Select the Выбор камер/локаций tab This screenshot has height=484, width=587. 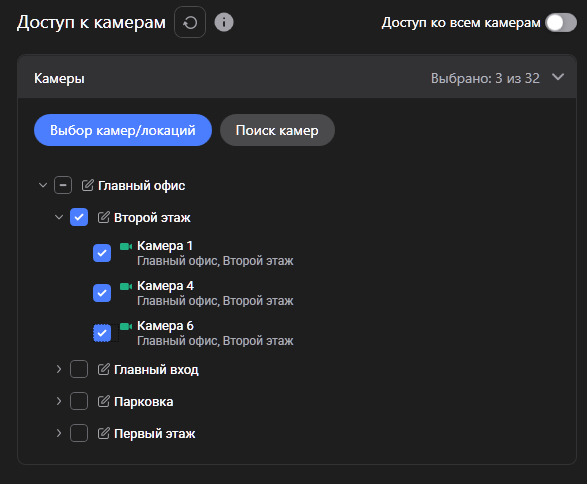(123, 130)
